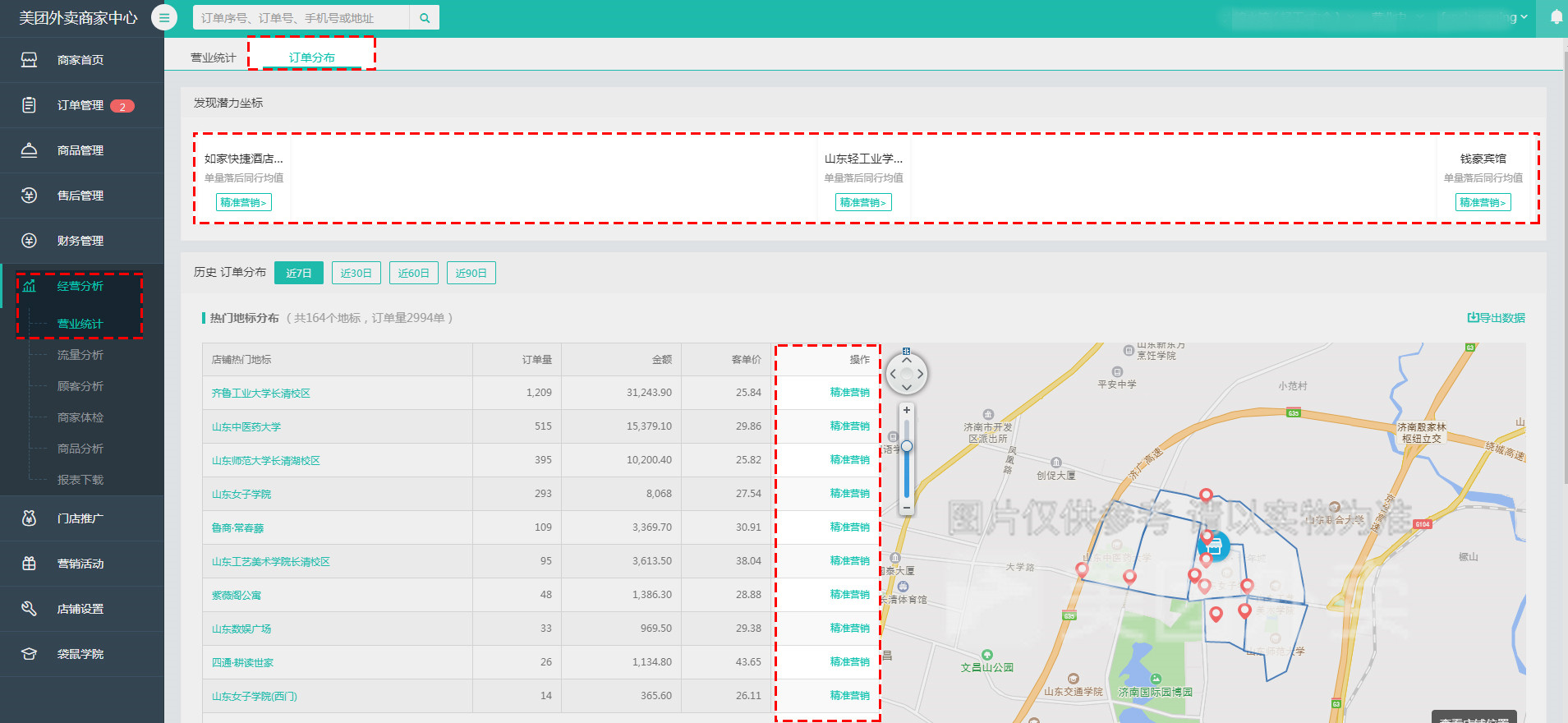Open 财务管理 menu item

[x=82, y=241]
